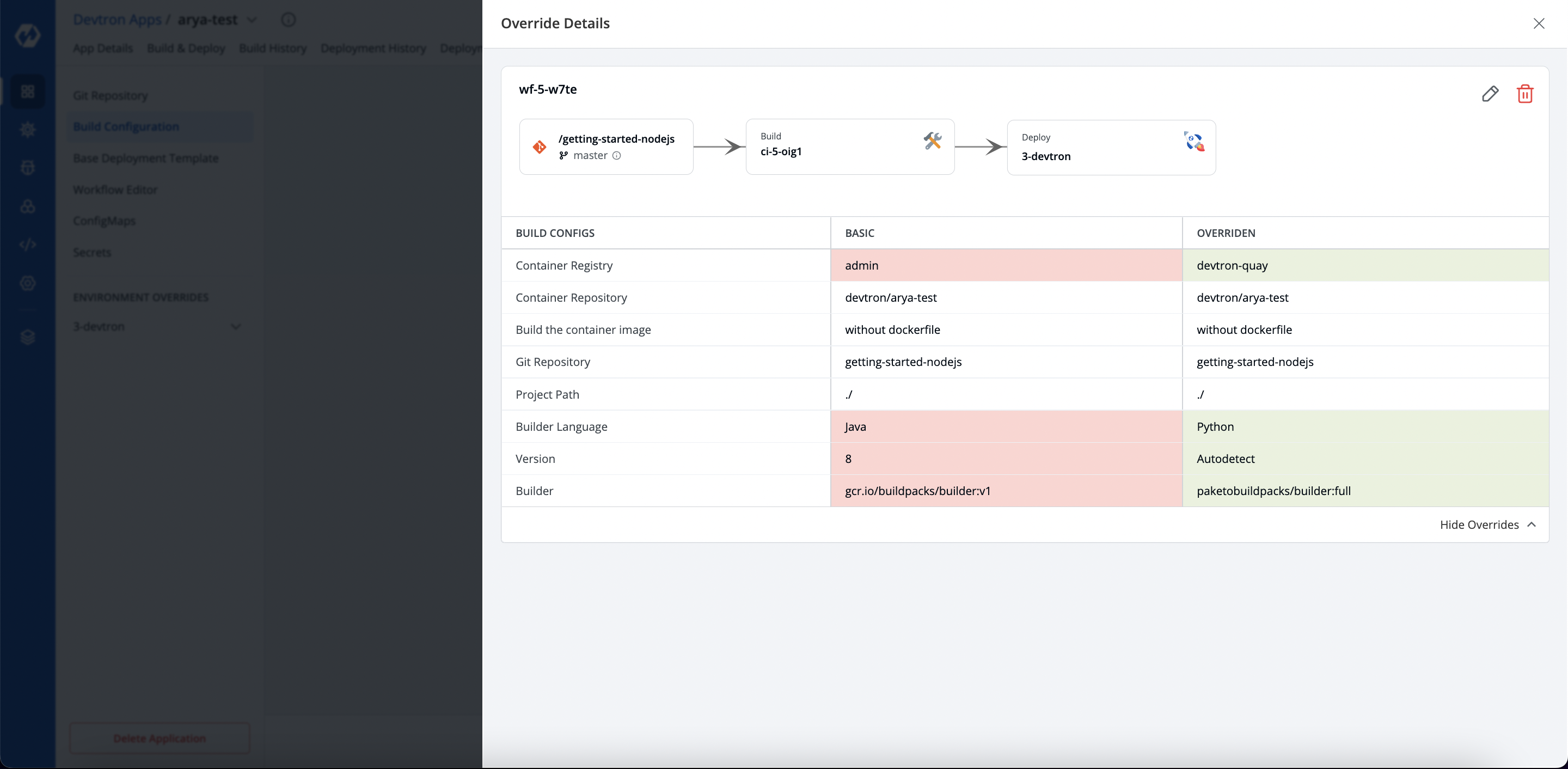Click the Git Repository table row label
Screen dimensions: 1568x769
(553, 362)
